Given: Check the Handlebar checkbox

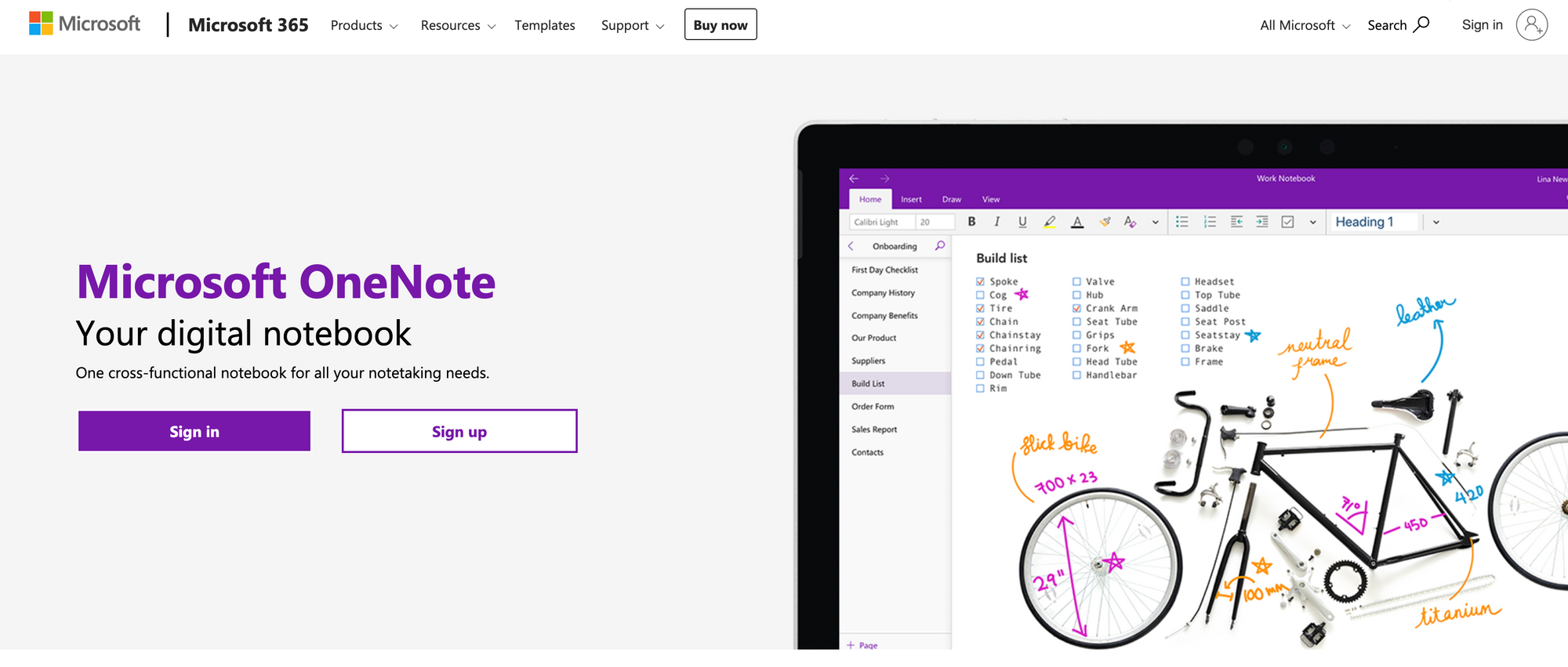Looking at the screenshot, I should pyautogui.click(x=1076, y=375).
